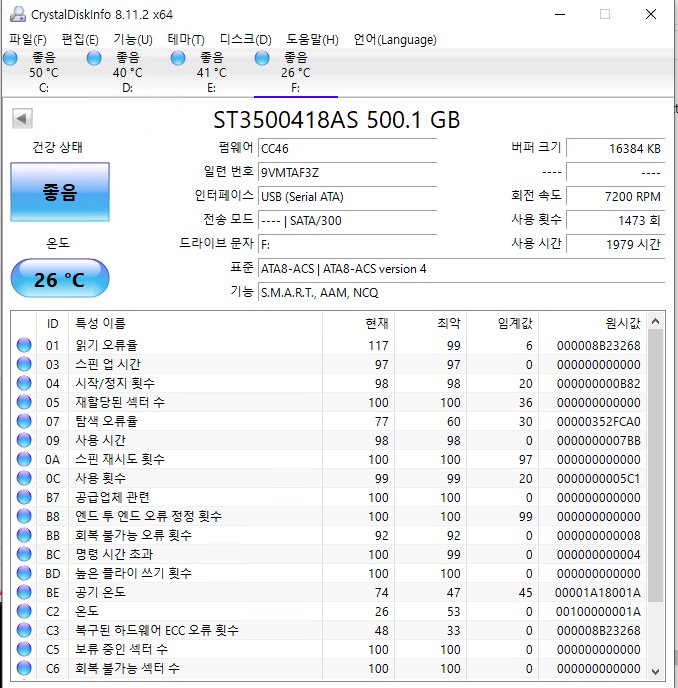Click status orb for attribute 04 시작/정지 횟수
678x688 pixels.
click(24, 383)
